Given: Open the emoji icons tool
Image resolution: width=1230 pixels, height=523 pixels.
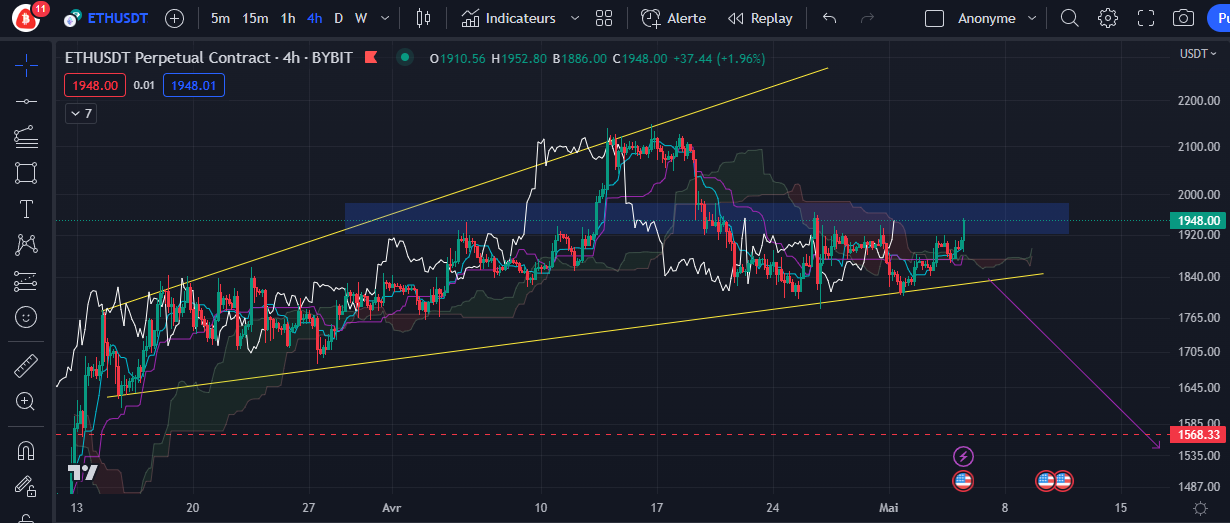Looking at the screenshot, I should (x=26, y=317).
